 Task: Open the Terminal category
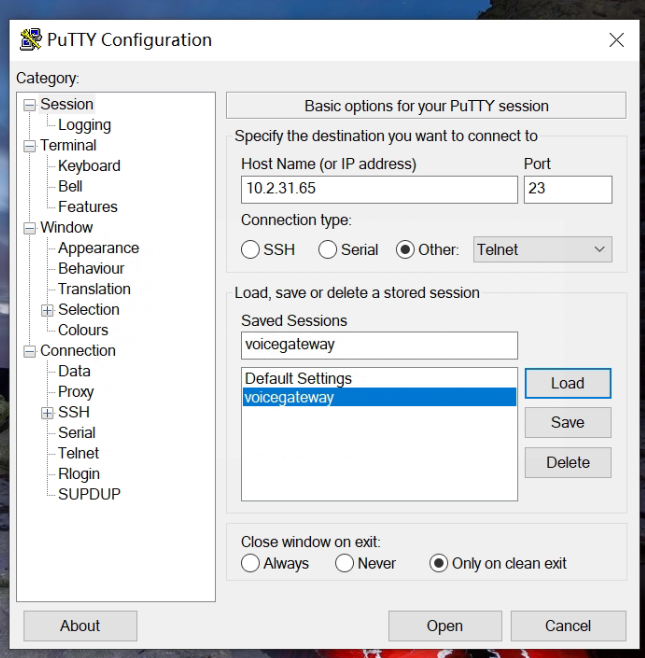pyautogui.click(x=68, y=145)
